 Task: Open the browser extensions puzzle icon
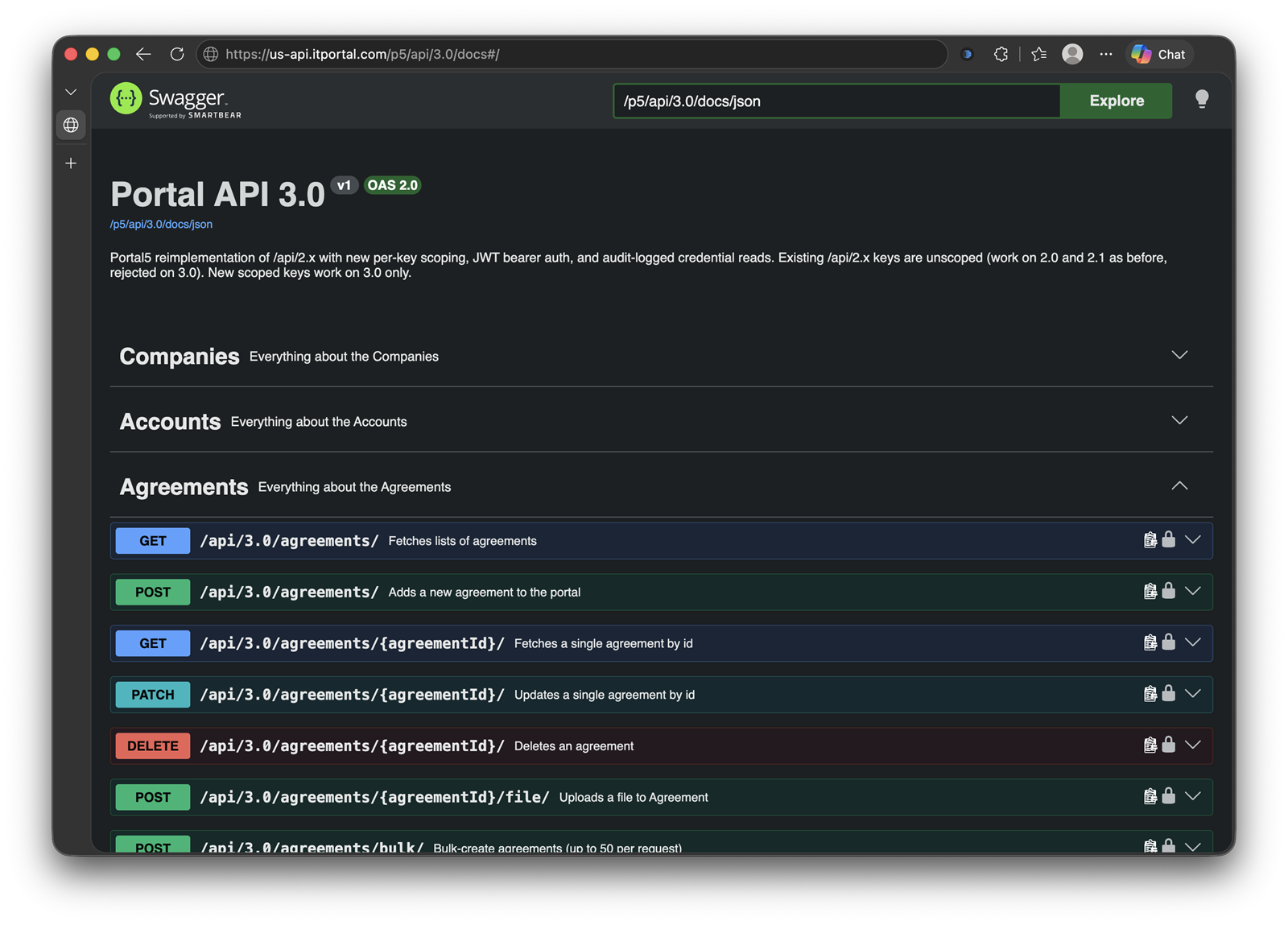tap(1001, 54)
